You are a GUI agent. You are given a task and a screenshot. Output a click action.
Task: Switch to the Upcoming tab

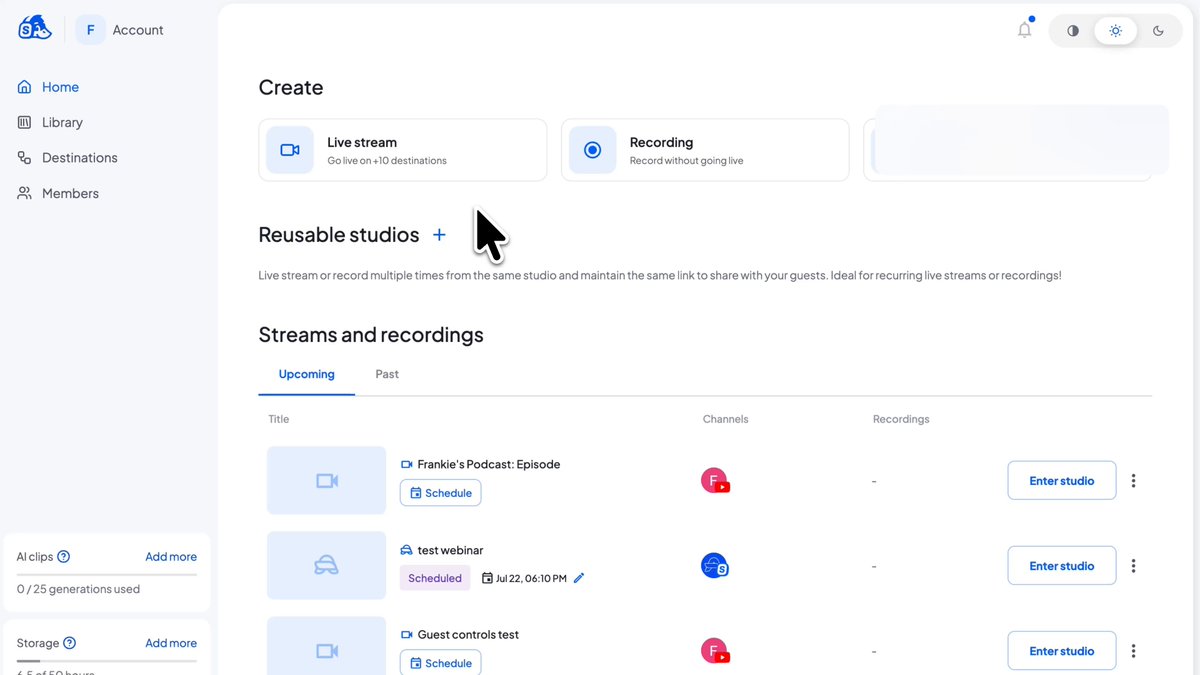coord(306,374)
